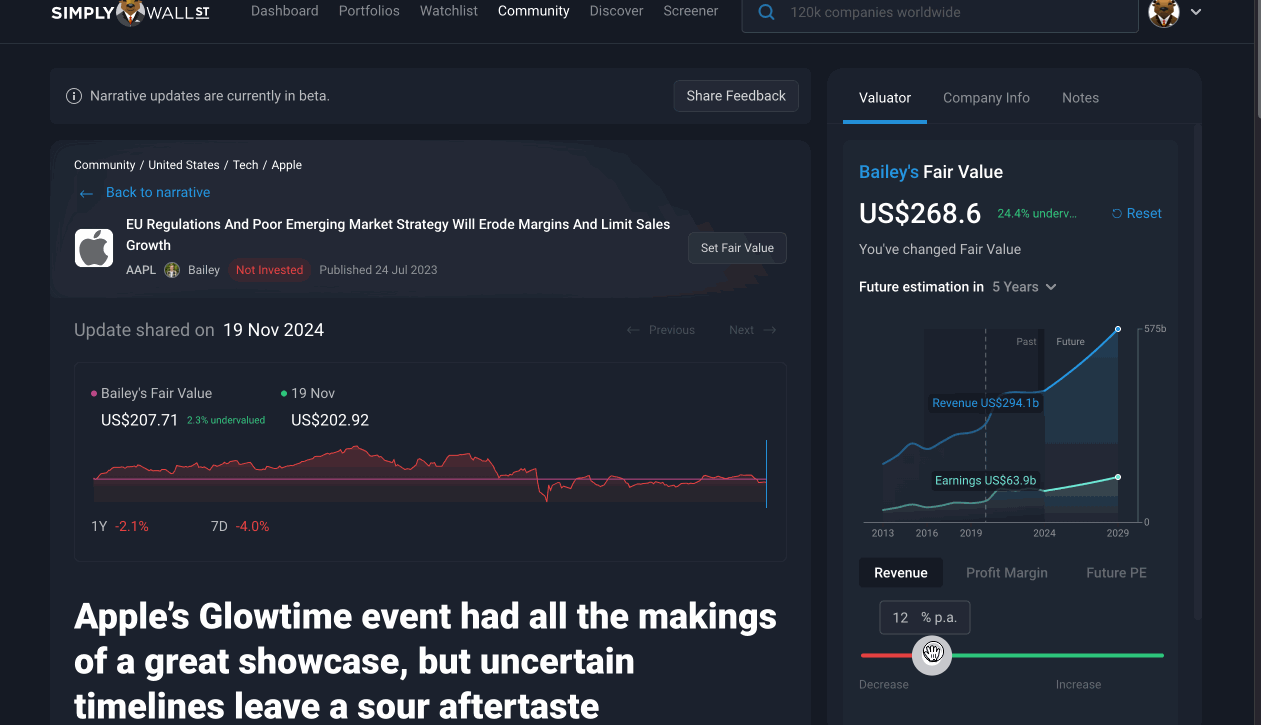
Task: Click the 2029 revenue forecast point
Action: point(1117,329)
